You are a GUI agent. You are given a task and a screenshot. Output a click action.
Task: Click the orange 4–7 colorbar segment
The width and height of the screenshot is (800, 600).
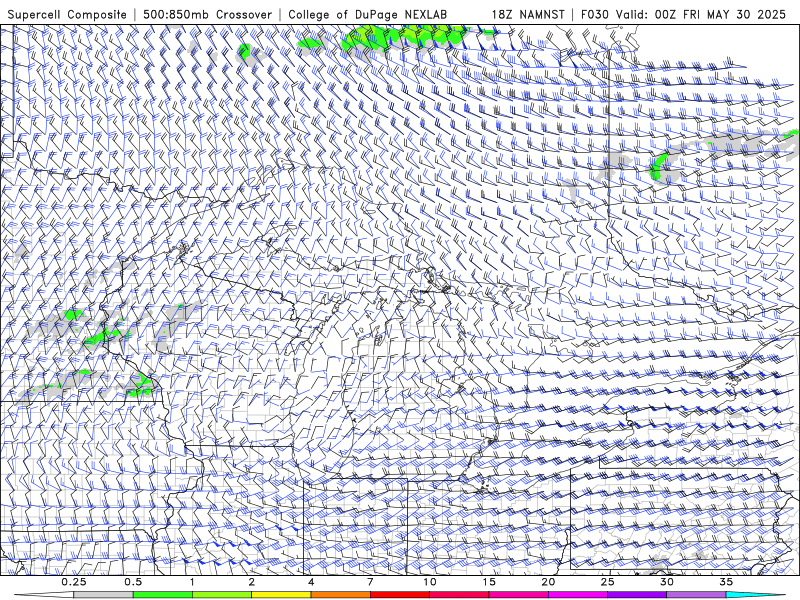340,595
